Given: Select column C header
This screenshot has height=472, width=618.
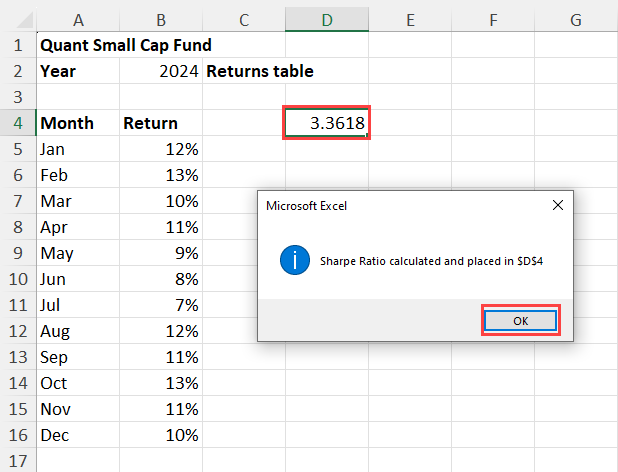Looking at the screenshot, I should tap(244, 20).
